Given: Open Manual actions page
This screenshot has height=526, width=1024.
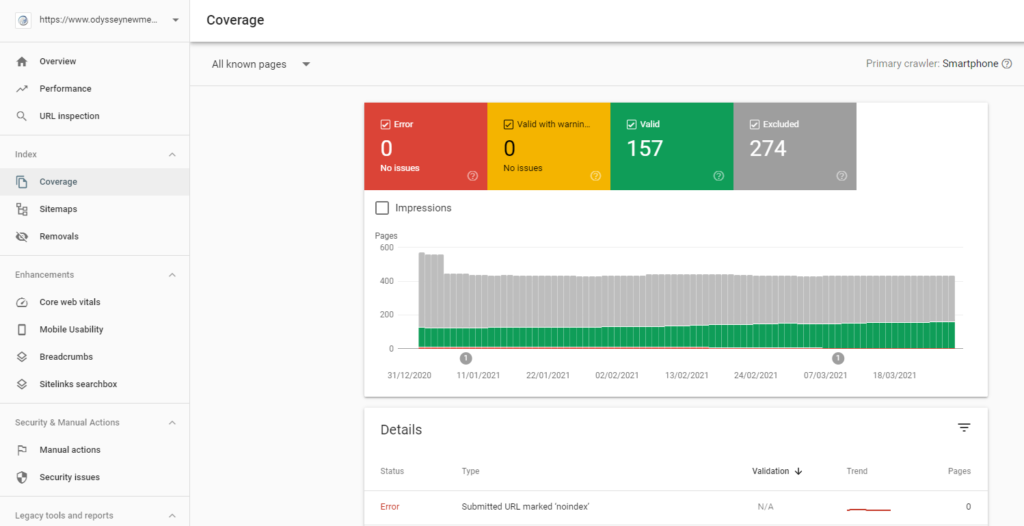Looking at the screenshot, I should pyautogui.click(x=95, y=450).
